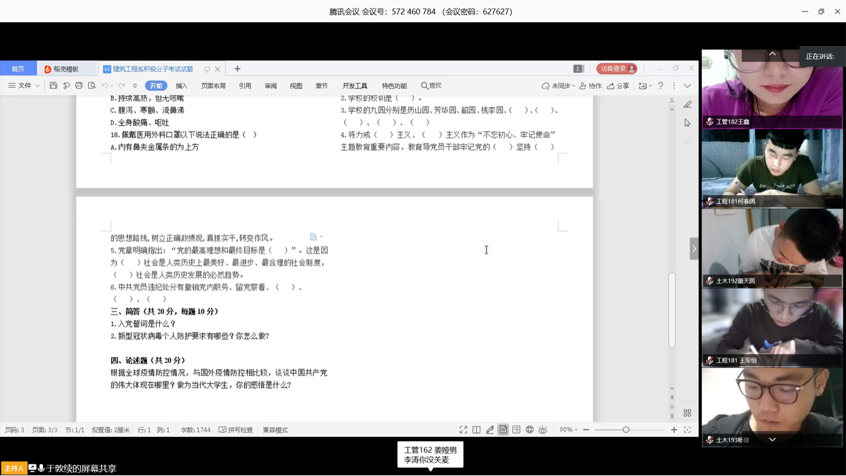
Task: Expand the side panel arrow on right edge
Action: pos(694,248)
